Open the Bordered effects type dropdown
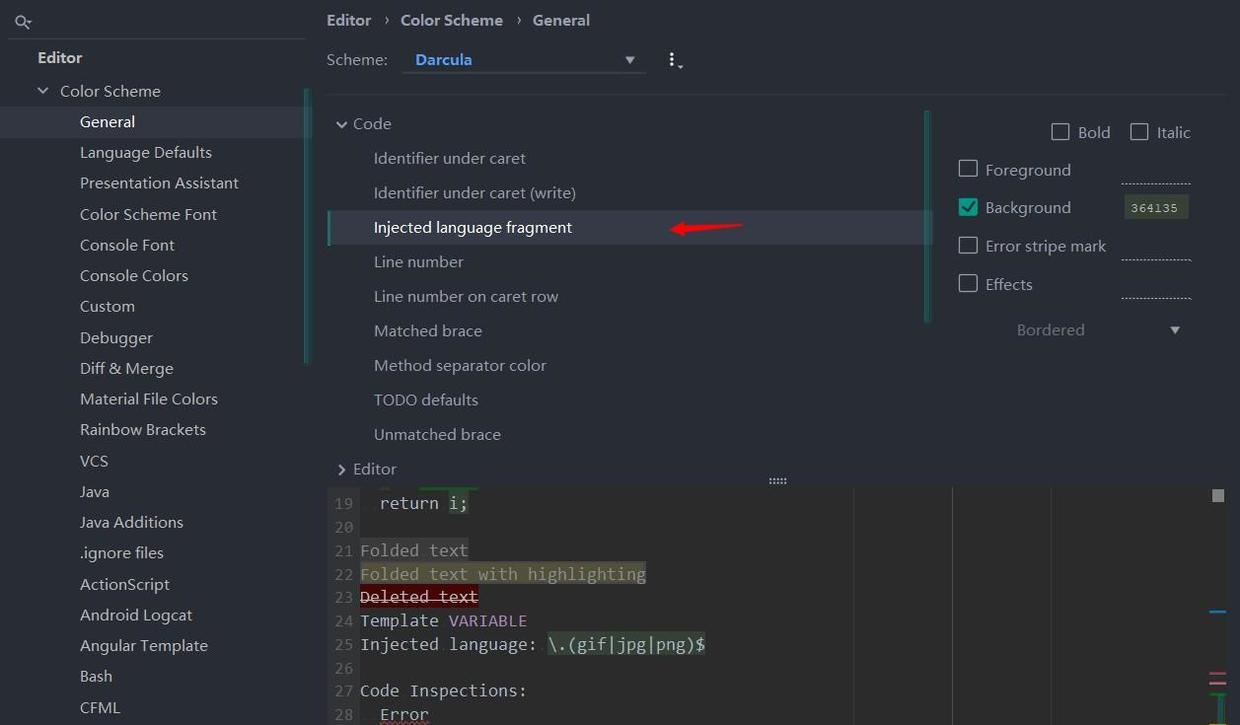 click(1098, 330)
